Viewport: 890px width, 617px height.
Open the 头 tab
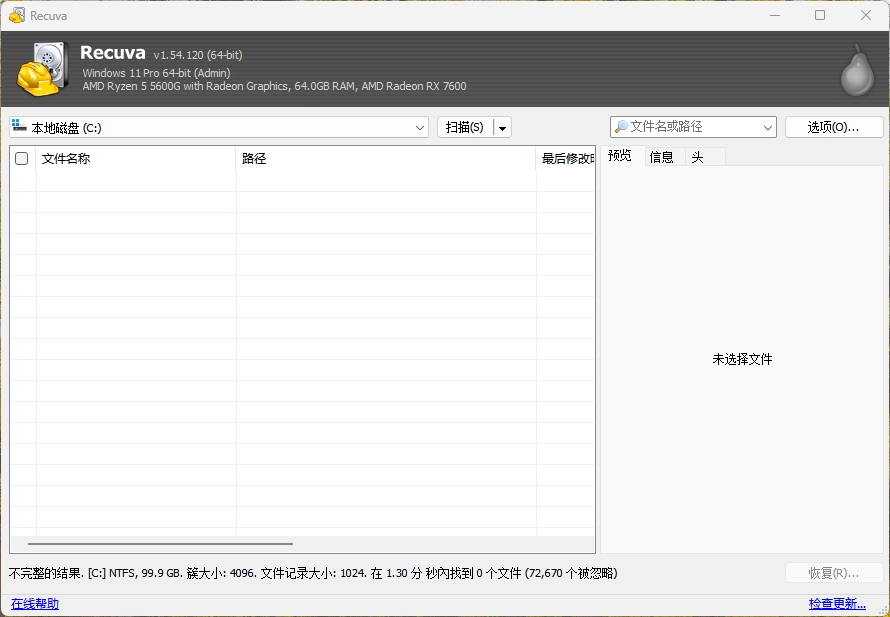click(698, 157)
